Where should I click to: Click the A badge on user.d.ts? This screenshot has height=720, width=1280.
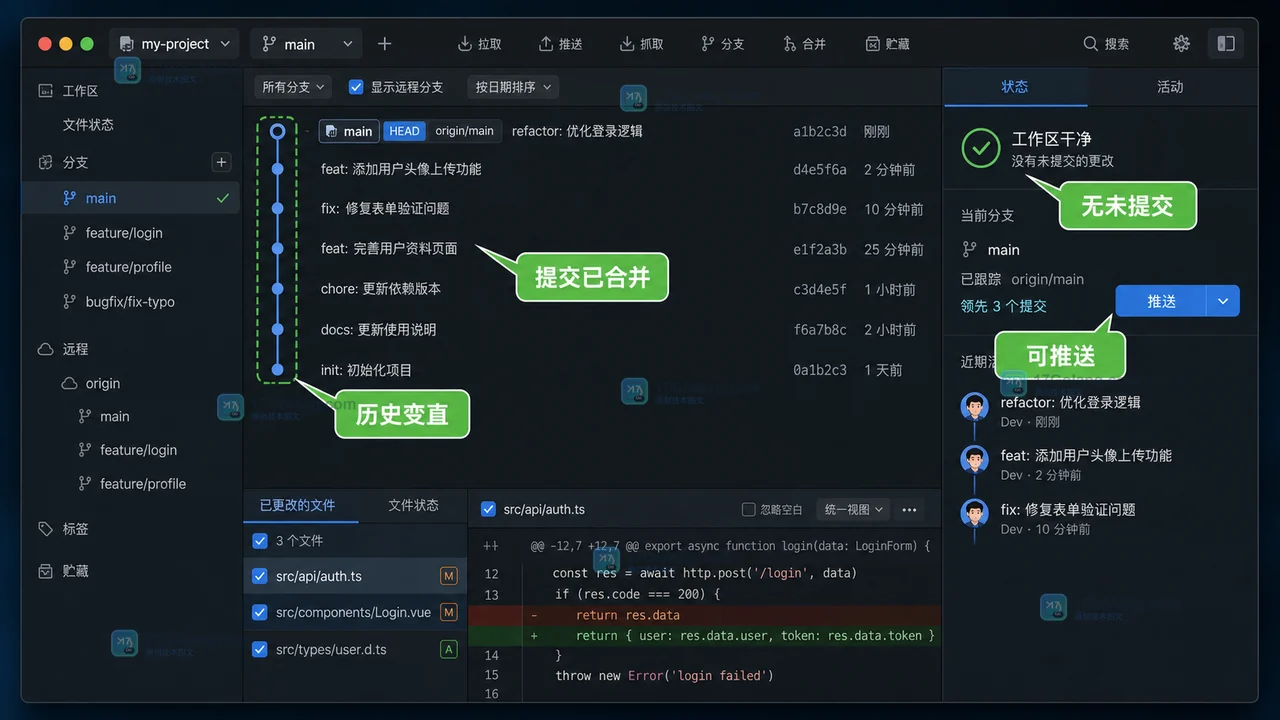(449, 649)
